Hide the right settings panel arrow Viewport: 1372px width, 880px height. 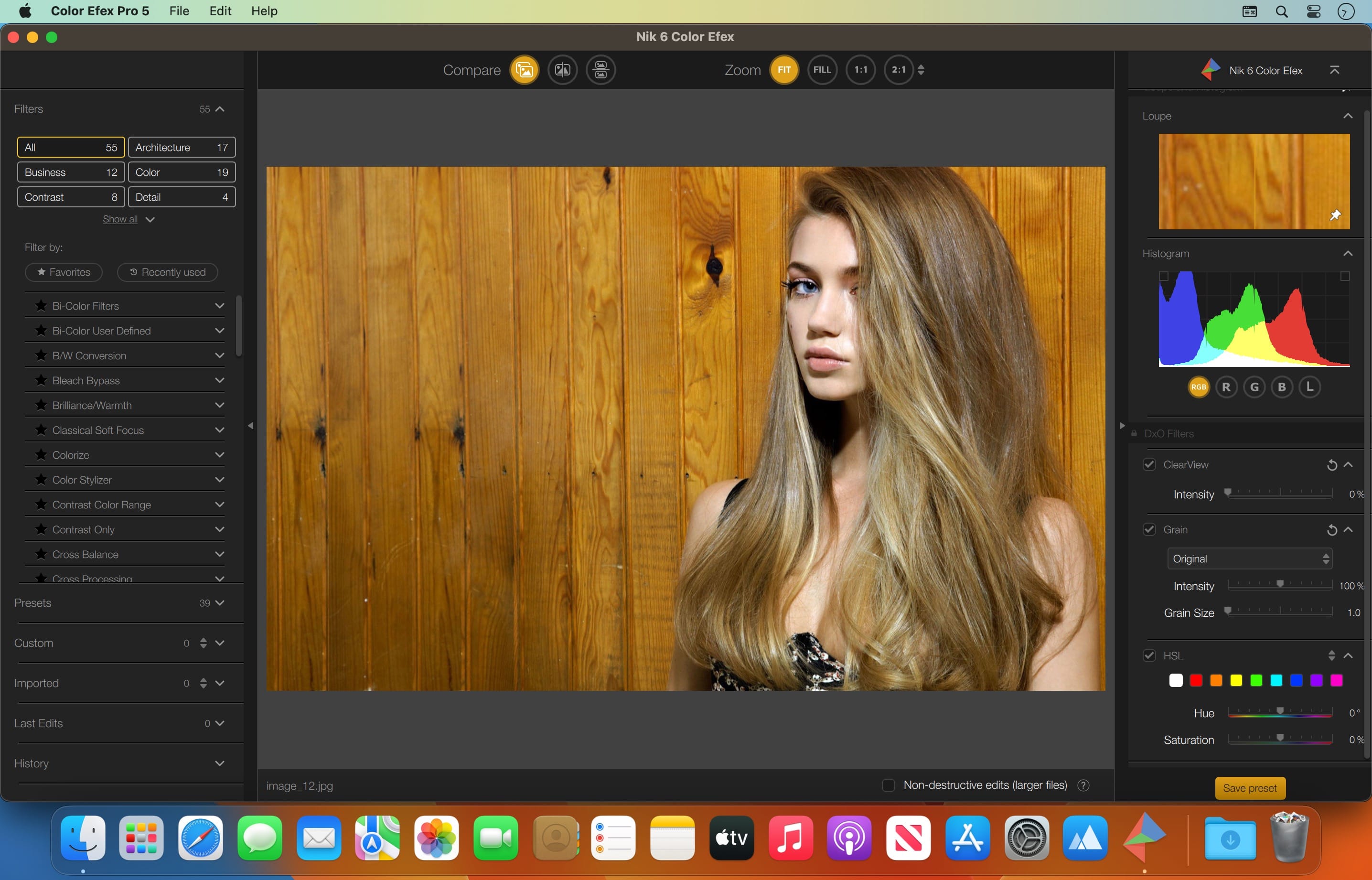1122,426
